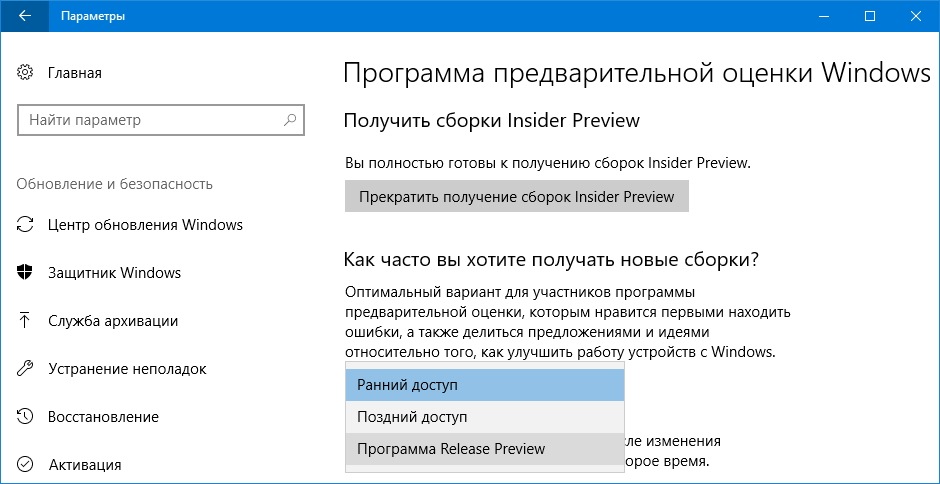Click heading Программа предварительной оценки Windows
Image resolution: width=940 pixels, height=484 pixels.
point(637,74)
